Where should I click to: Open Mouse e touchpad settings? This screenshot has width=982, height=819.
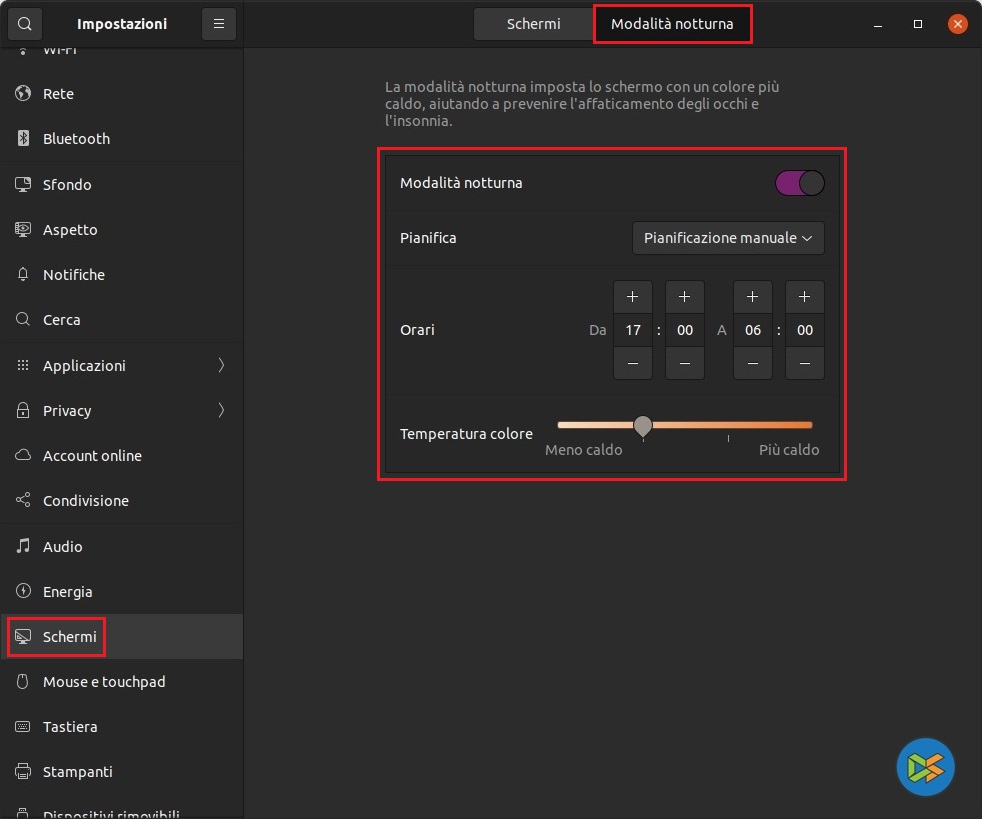[104, 682]
